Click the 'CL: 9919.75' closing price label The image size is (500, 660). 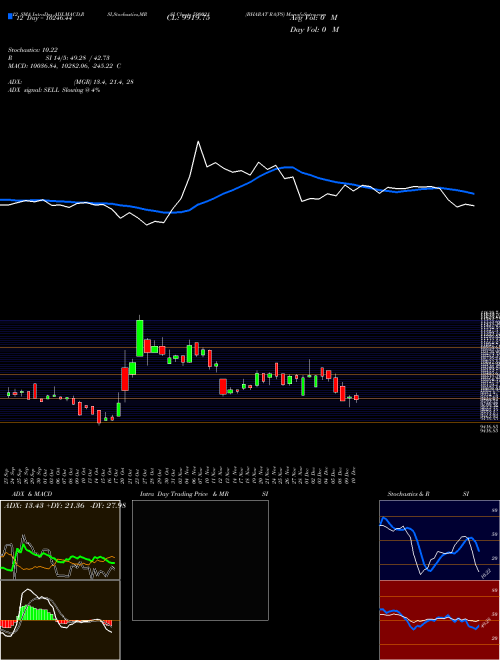(189, 18)
